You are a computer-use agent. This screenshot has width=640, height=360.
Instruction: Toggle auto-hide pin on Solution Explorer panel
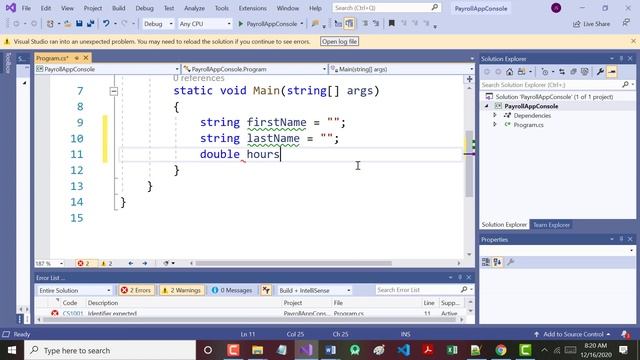point(621,59)
